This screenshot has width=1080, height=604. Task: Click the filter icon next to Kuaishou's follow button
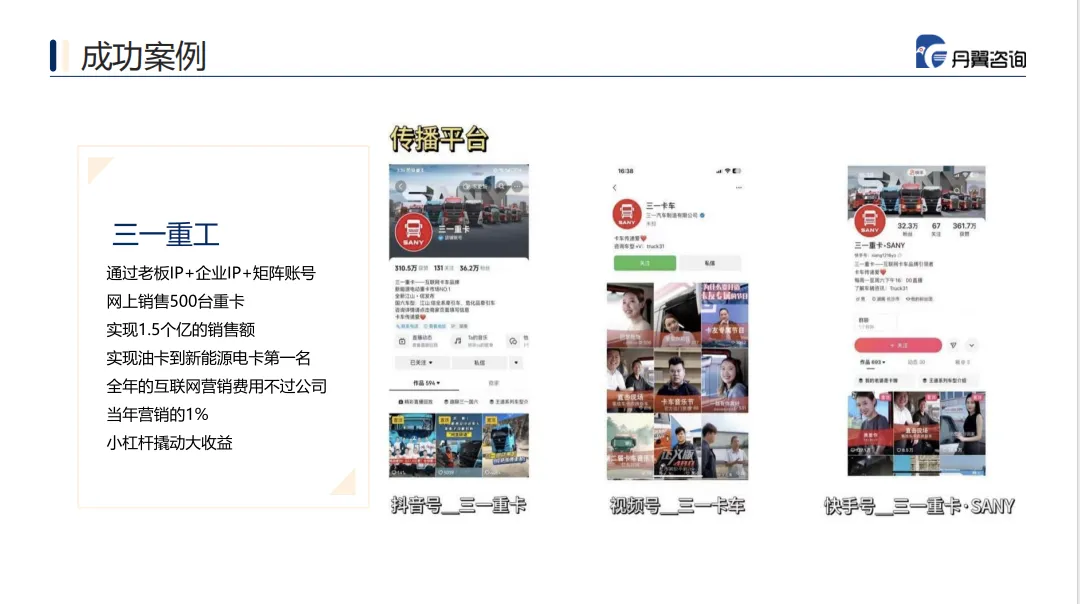tap(951, 344)
